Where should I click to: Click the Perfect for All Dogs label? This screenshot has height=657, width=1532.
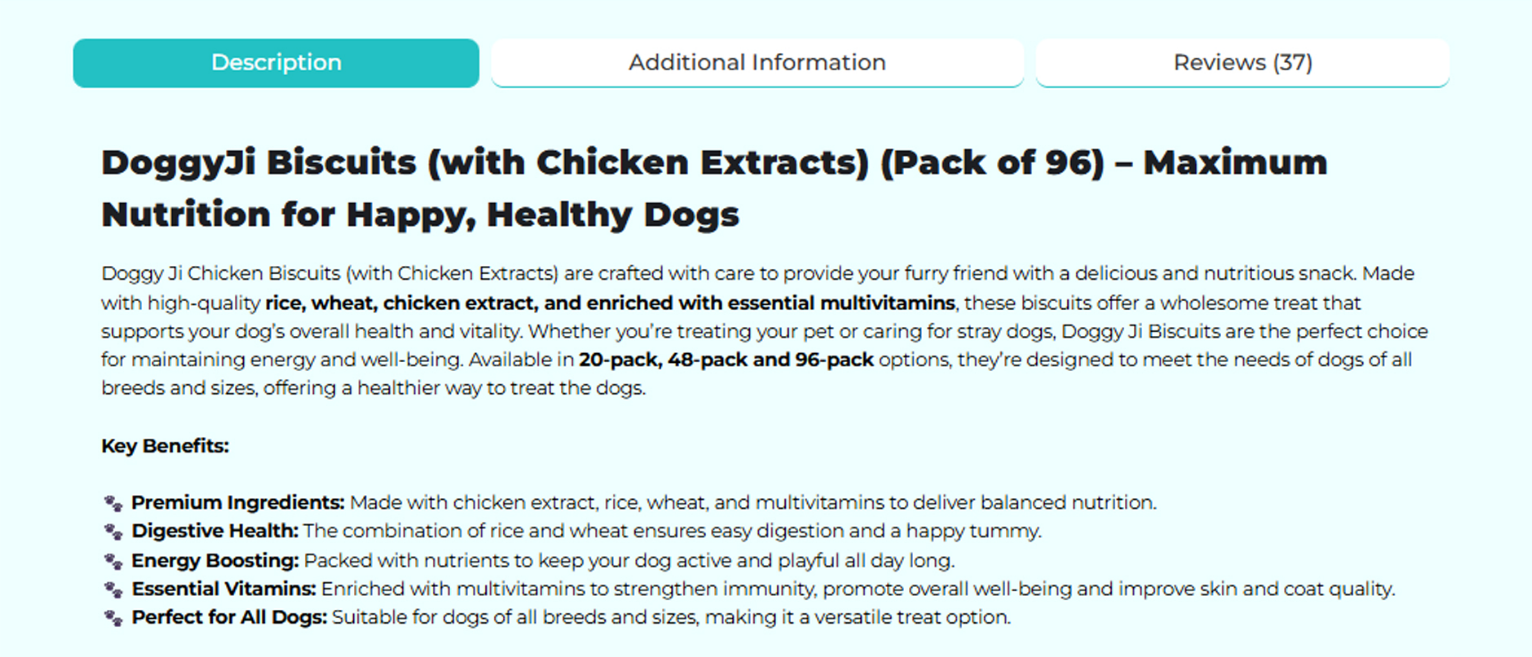point(229,618)
